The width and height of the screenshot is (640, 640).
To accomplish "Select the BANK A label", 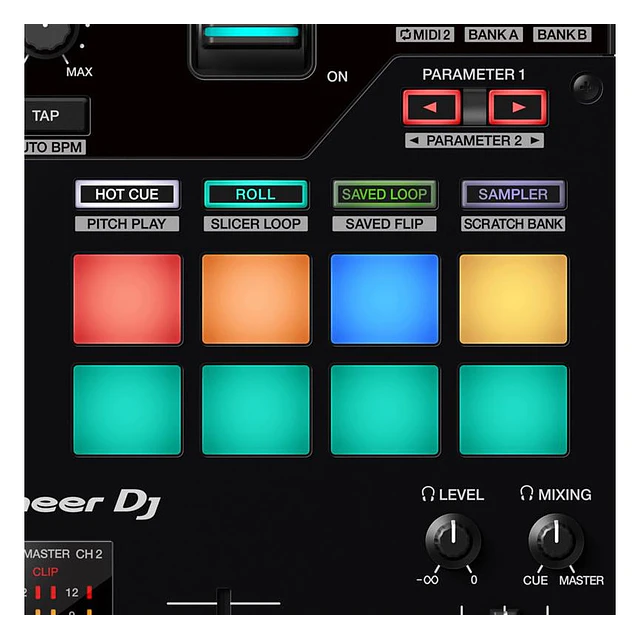I will point(494,35).
